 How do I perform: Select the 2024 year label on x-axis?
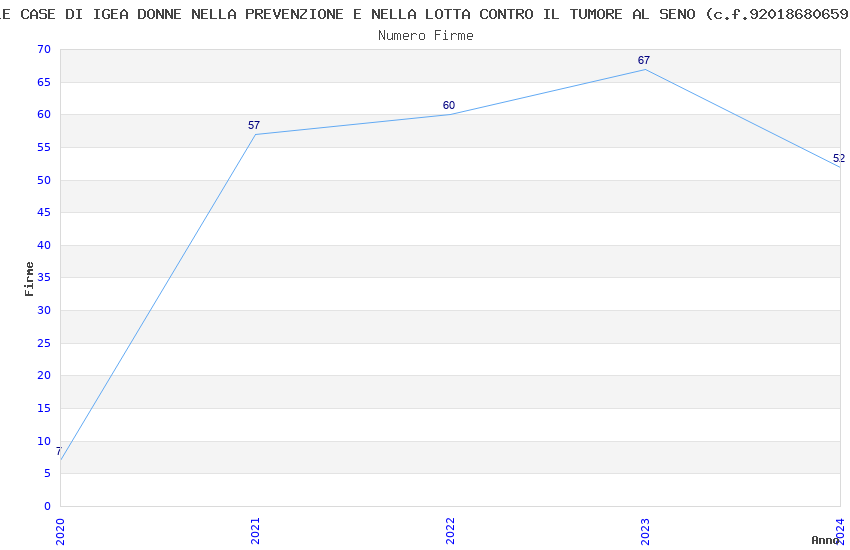pos(840,529)
